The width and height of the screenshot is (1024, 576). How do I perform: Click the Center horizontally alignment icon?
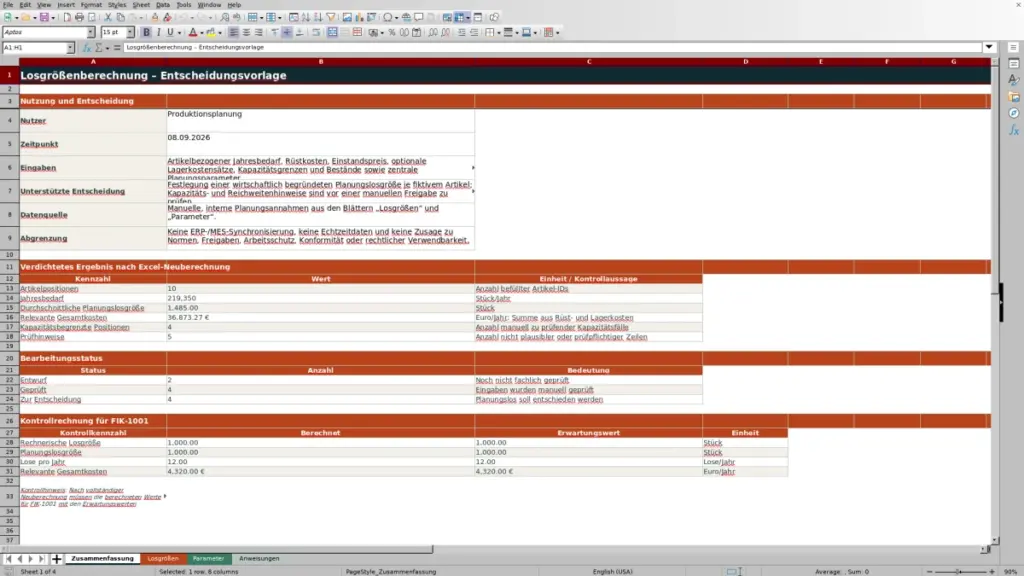pyautogui.click(x=246, y=33)
